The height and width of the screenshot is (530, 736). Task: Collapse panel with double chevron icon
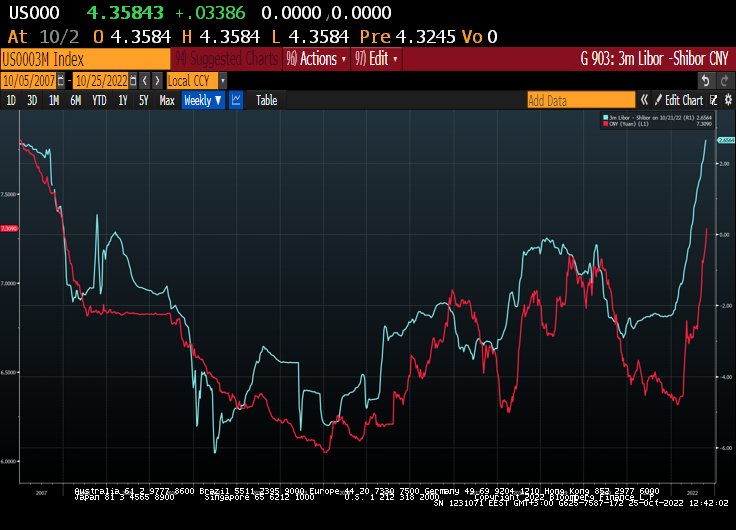644,100
